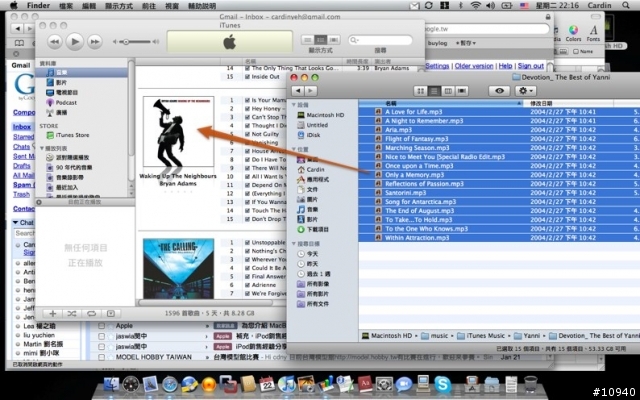The image size is (640, 400).
Task: Click the Quick Look eye button in Finder
Action: pyautogui.click(x=499, y=91)
